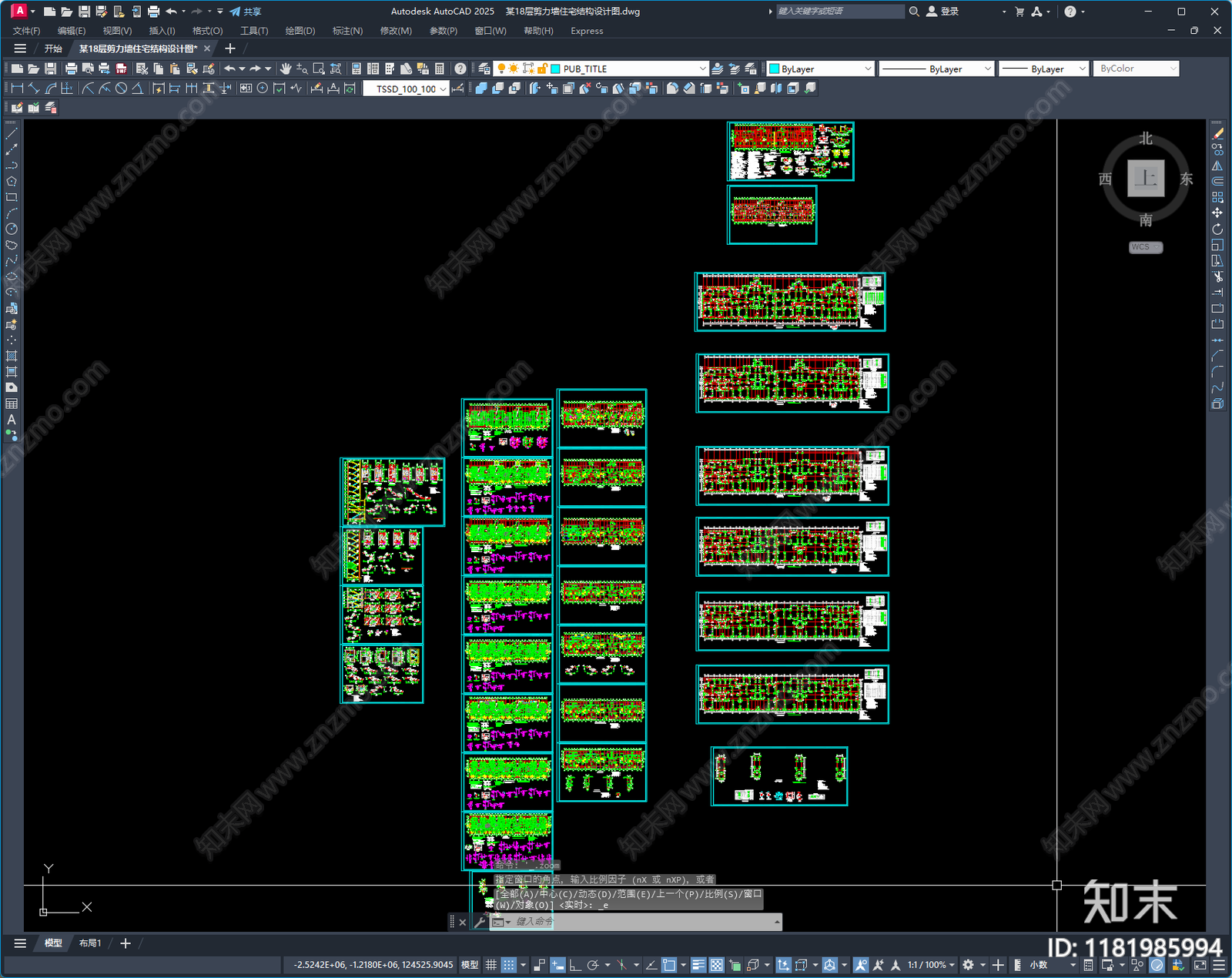Add a new drawing tab with plus button
The image size is (1232, 978).
coord(229,49)
